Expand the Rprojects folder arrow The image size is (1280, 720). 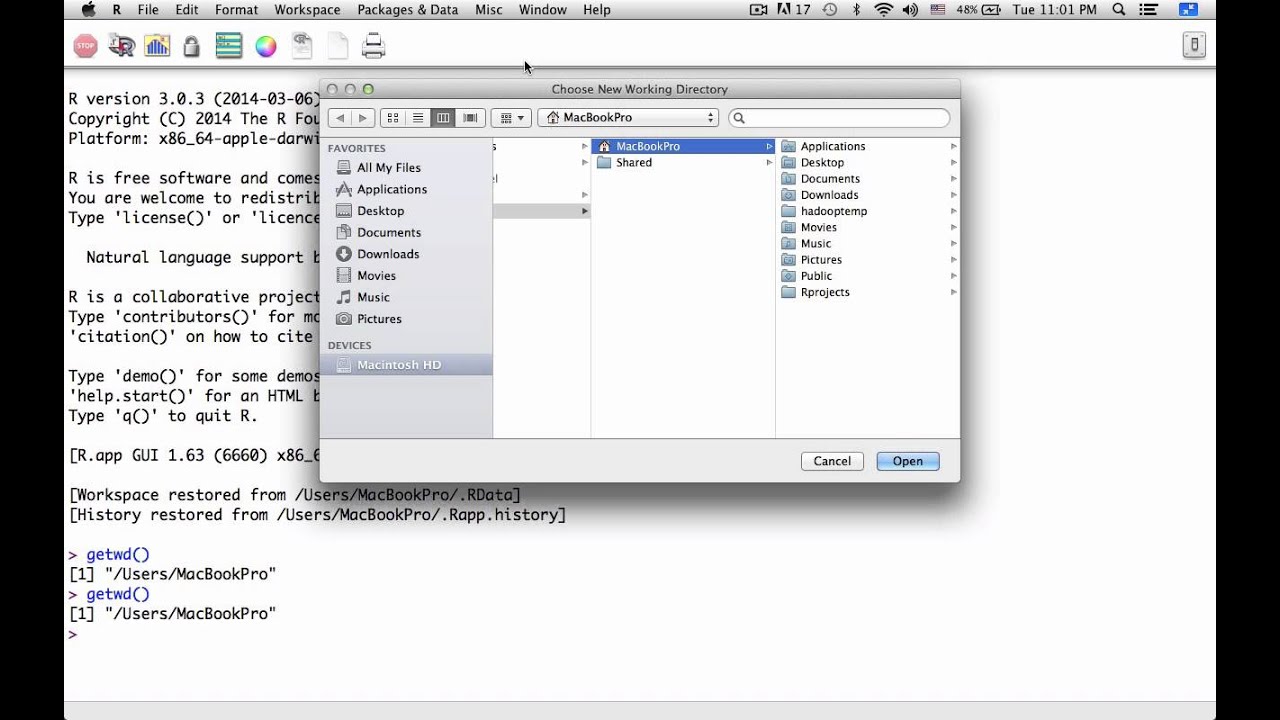954,292
